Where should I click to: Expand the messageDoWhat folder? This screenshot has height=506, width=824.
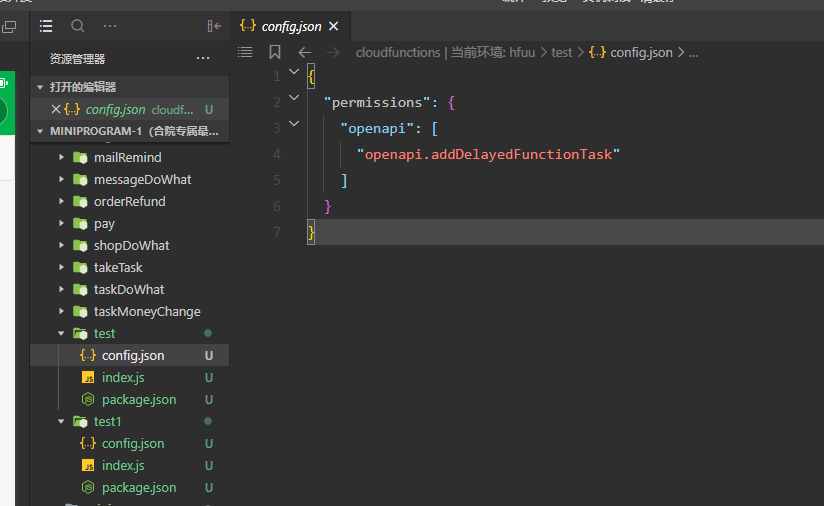[61, 179]
